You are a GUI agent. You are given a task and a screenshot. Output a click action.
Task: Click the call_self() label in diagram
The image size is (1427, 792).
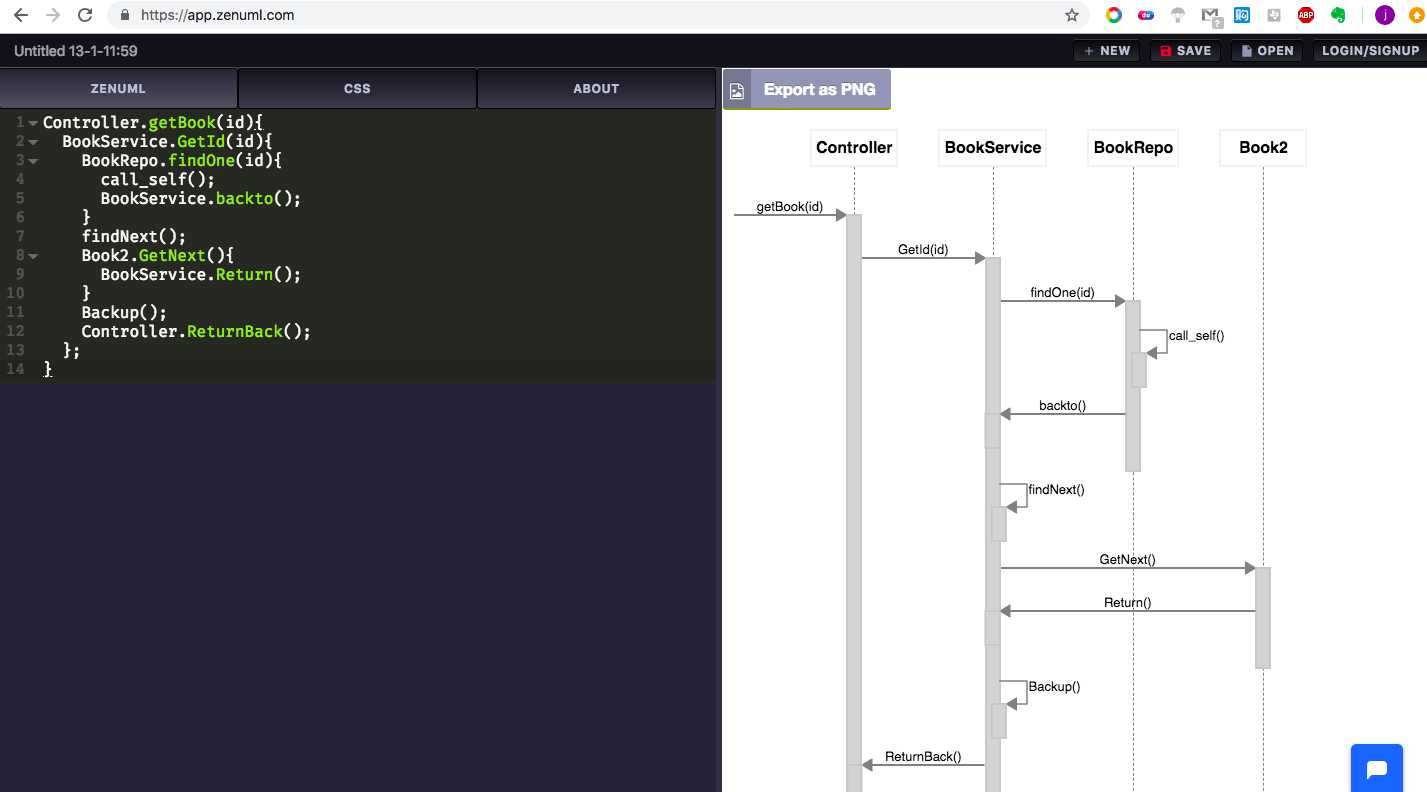1196,336
